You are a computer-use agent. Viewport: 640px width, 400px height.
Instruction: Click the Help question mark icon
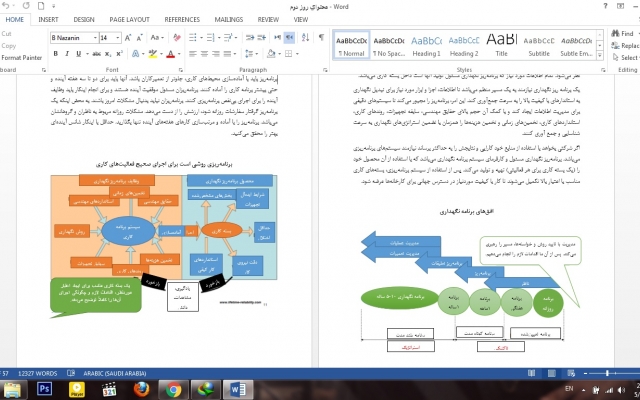pyautogui.click(x=605, y=6)
